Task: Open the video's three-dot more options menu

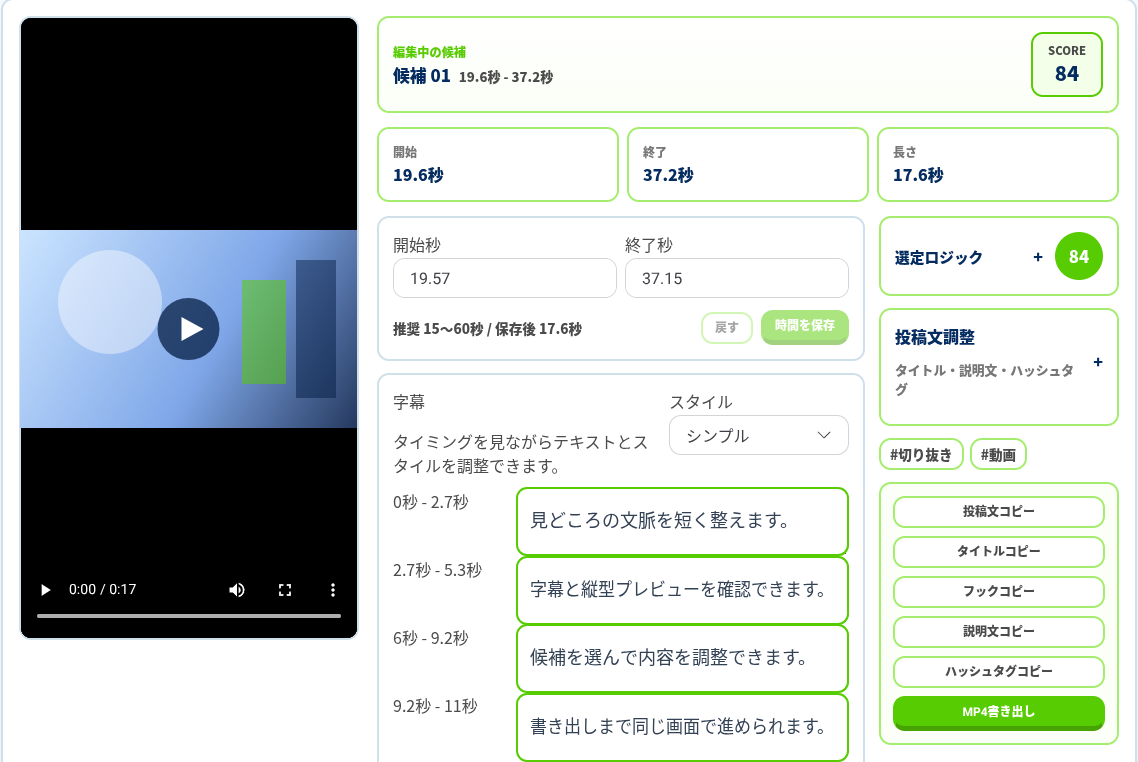Action: pyautogui.click(x=333, y=590)
